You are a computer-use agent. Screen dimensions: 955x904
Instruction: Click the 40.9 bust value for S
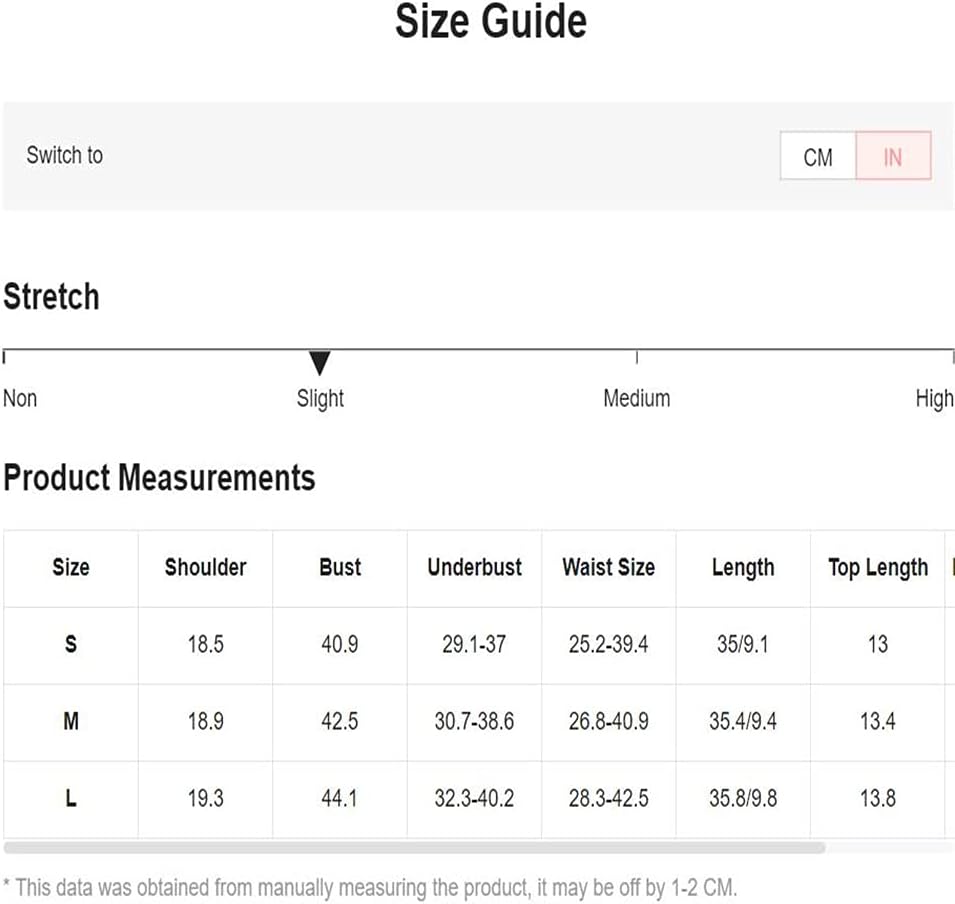[340, 644]
